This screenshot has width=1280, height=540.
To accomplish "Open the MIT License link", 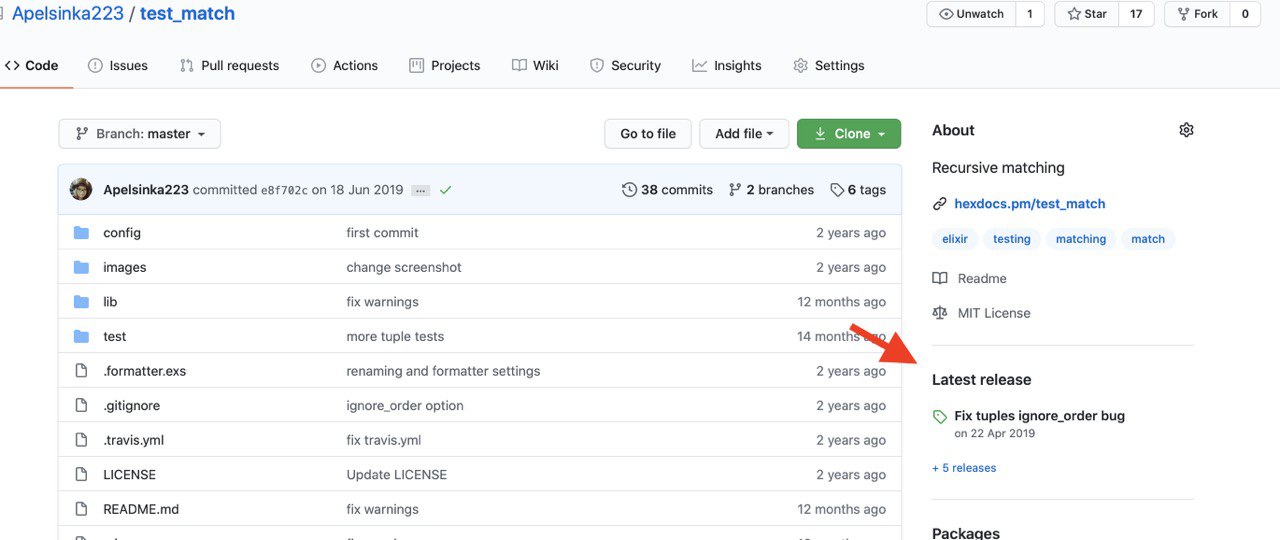I will tap(994, 313).
